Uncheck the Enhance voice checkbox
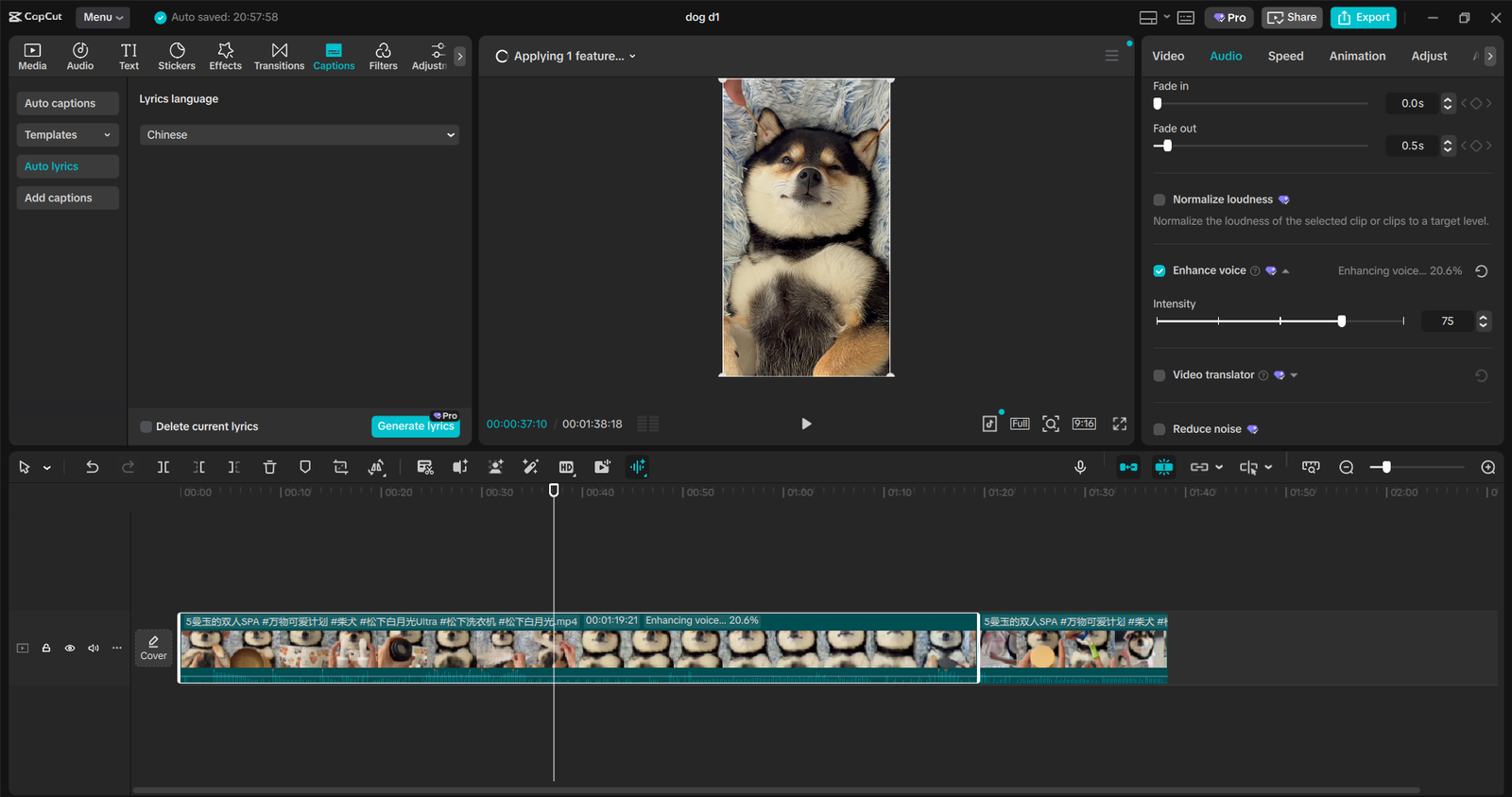 1160,271
